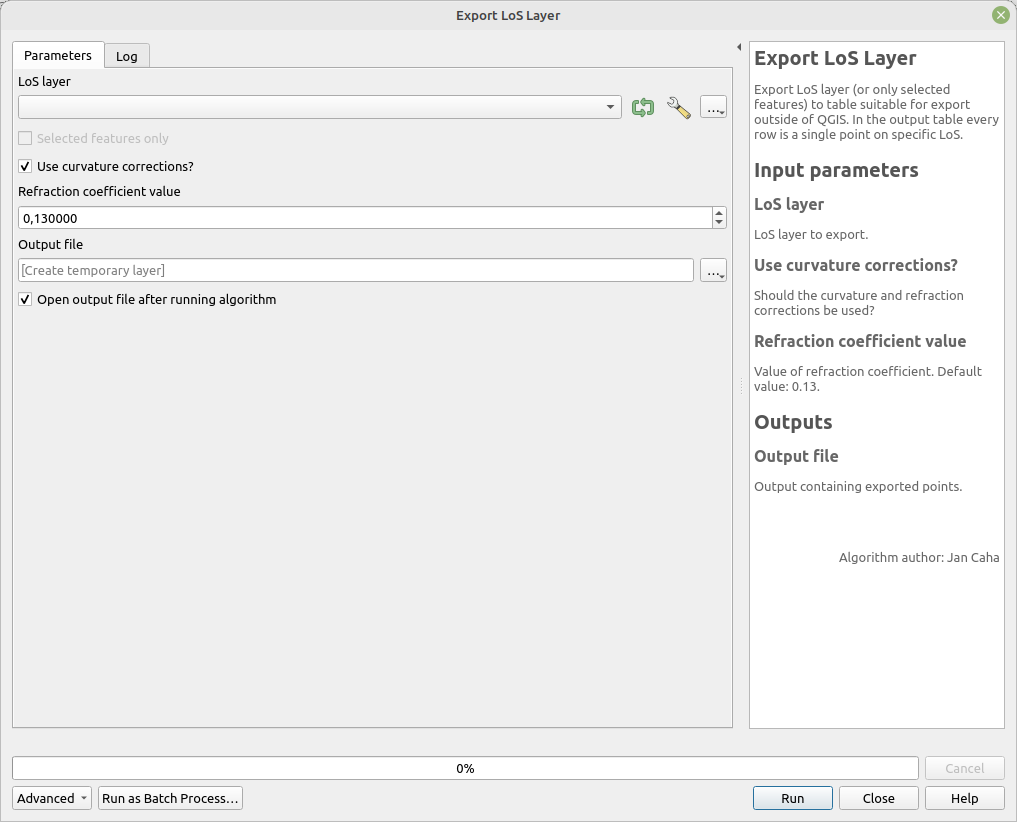1017x822 pixels.
Task: Click the Output file path text field
Action: [x=355, y=270]
